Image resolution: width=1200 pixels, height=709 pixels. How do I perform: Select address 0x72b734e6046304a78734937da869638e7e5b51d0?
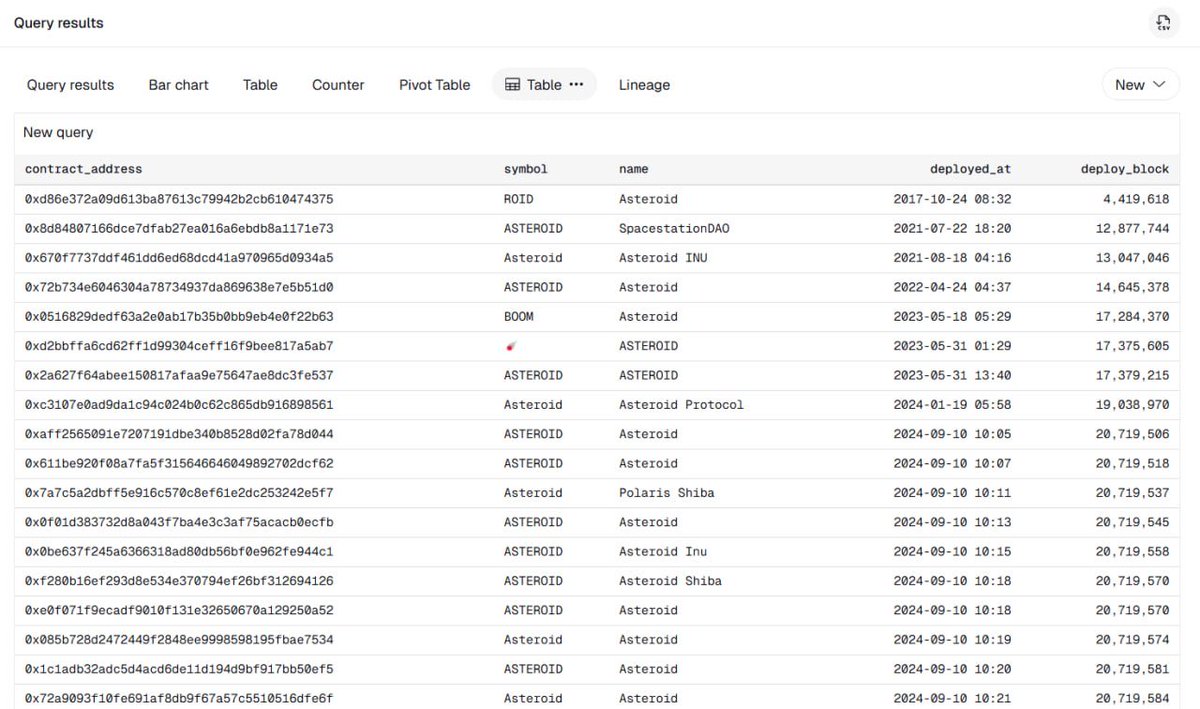(x=179, y=287)
